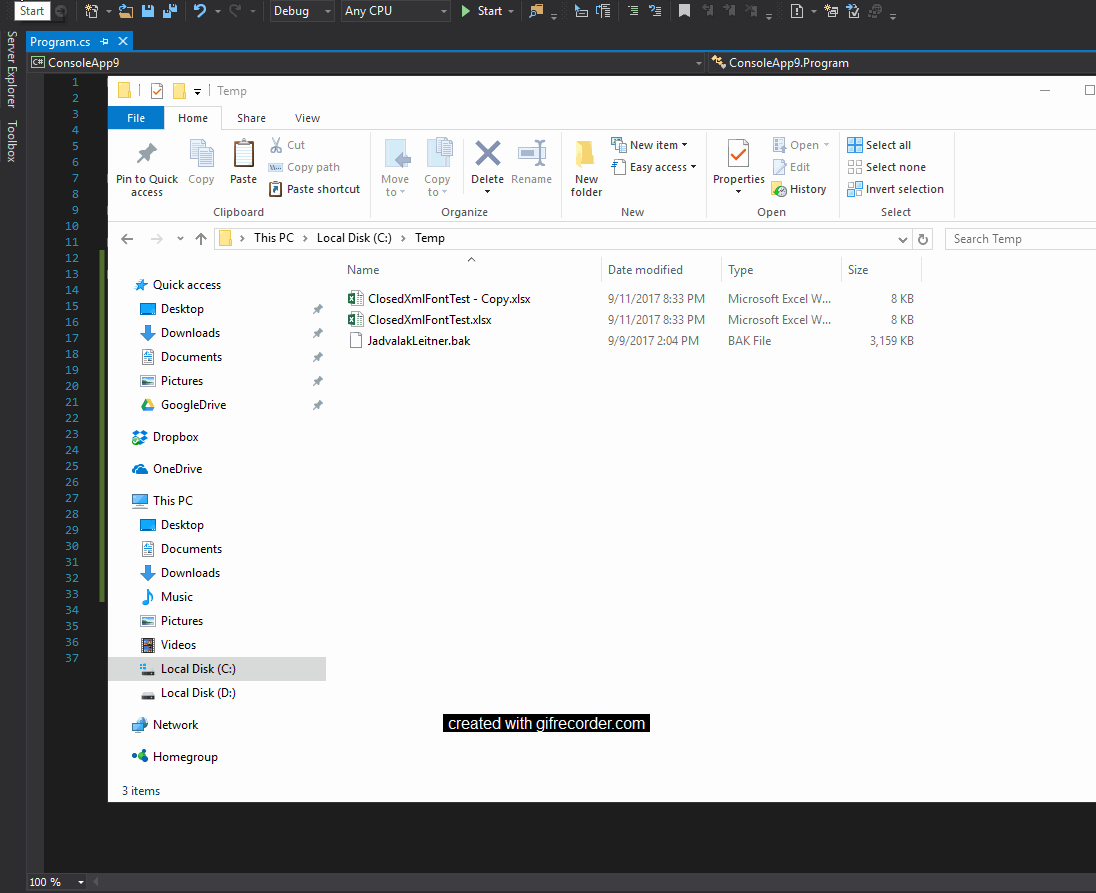Switch to the Share ribbon tab

point(251,118)
